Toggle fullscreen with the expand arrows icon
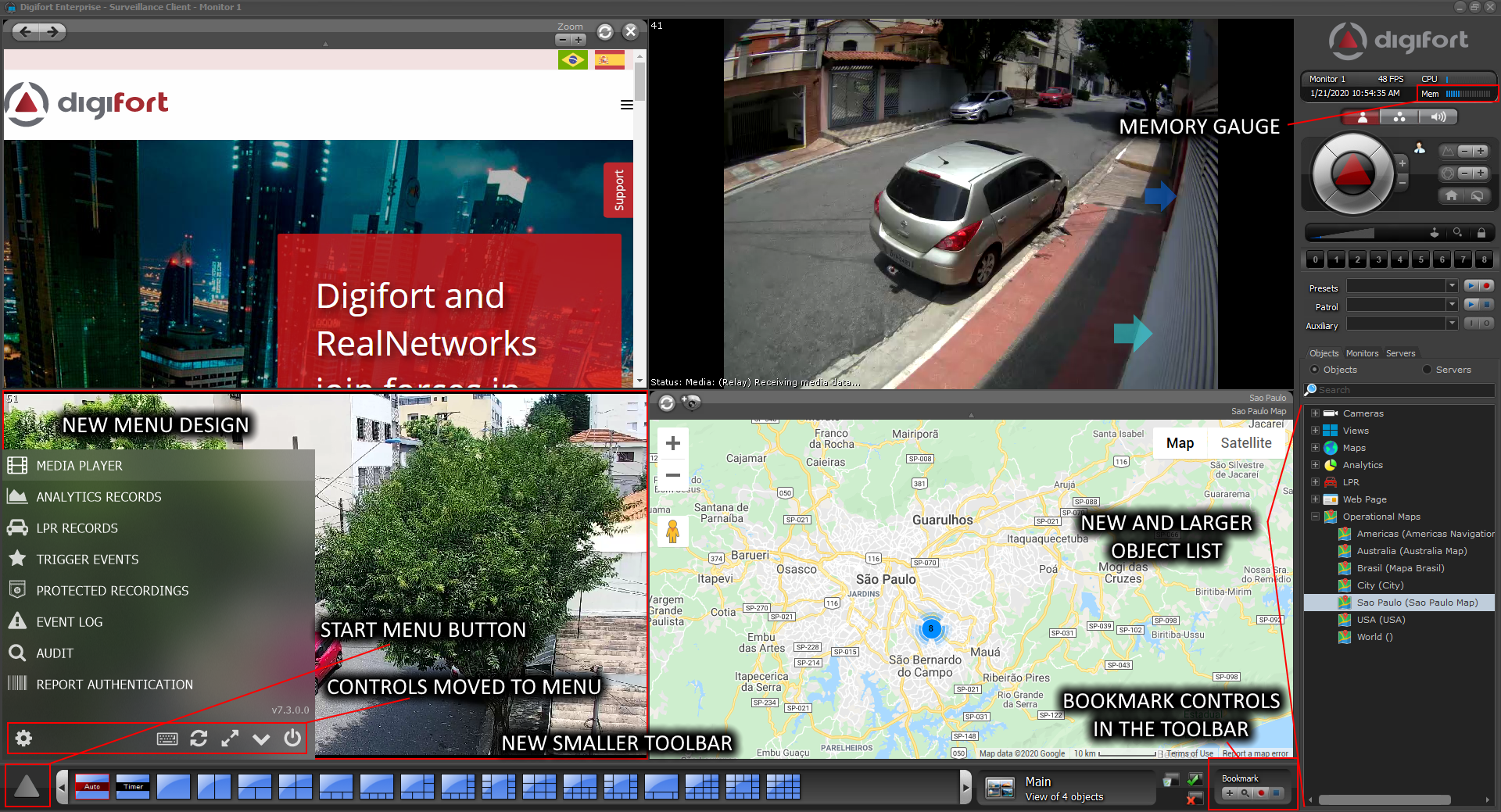This screenshot has height=812, width=1501. pyautogui.click(x=230, y=739)
